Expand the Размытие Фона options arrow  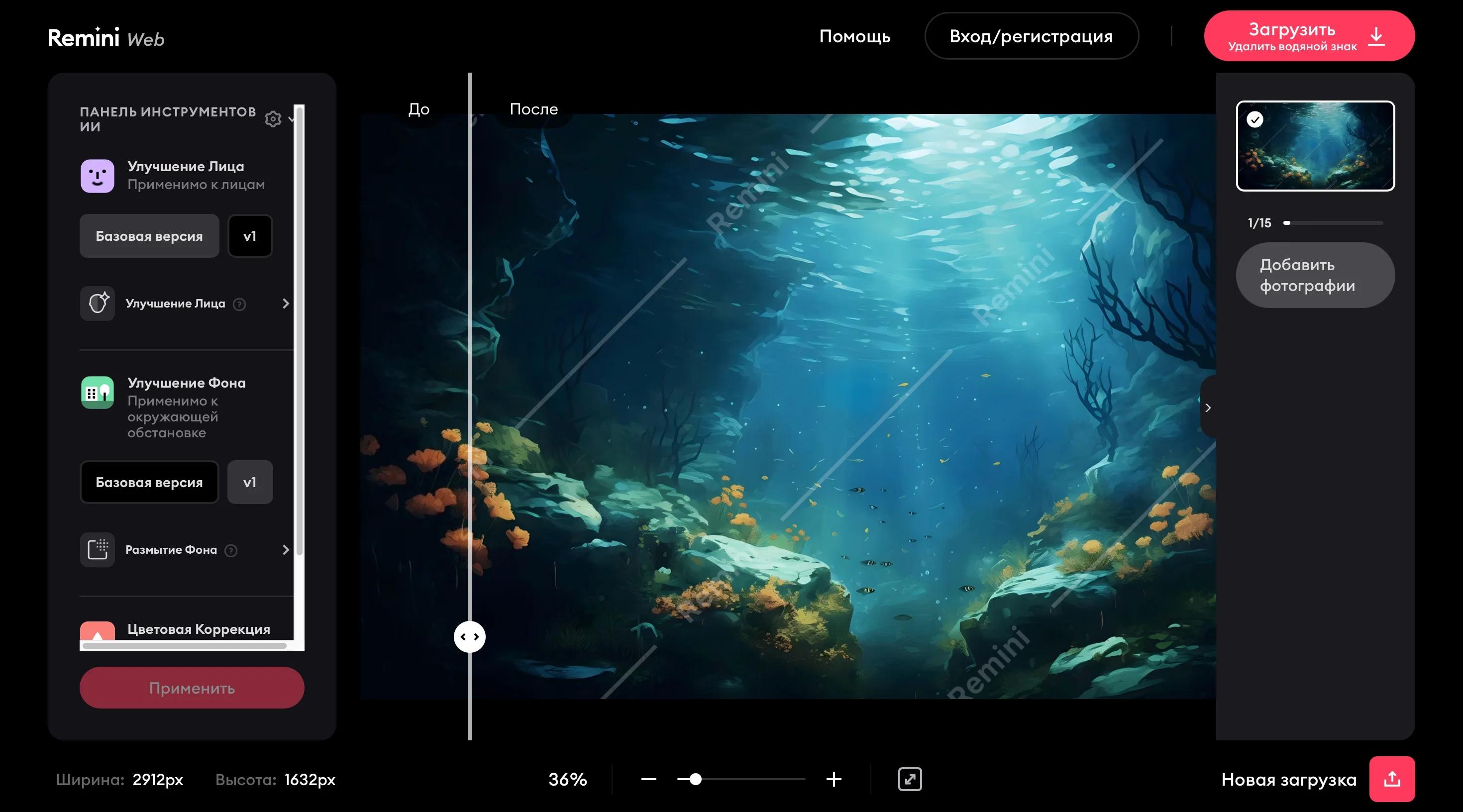coord(286,550)
